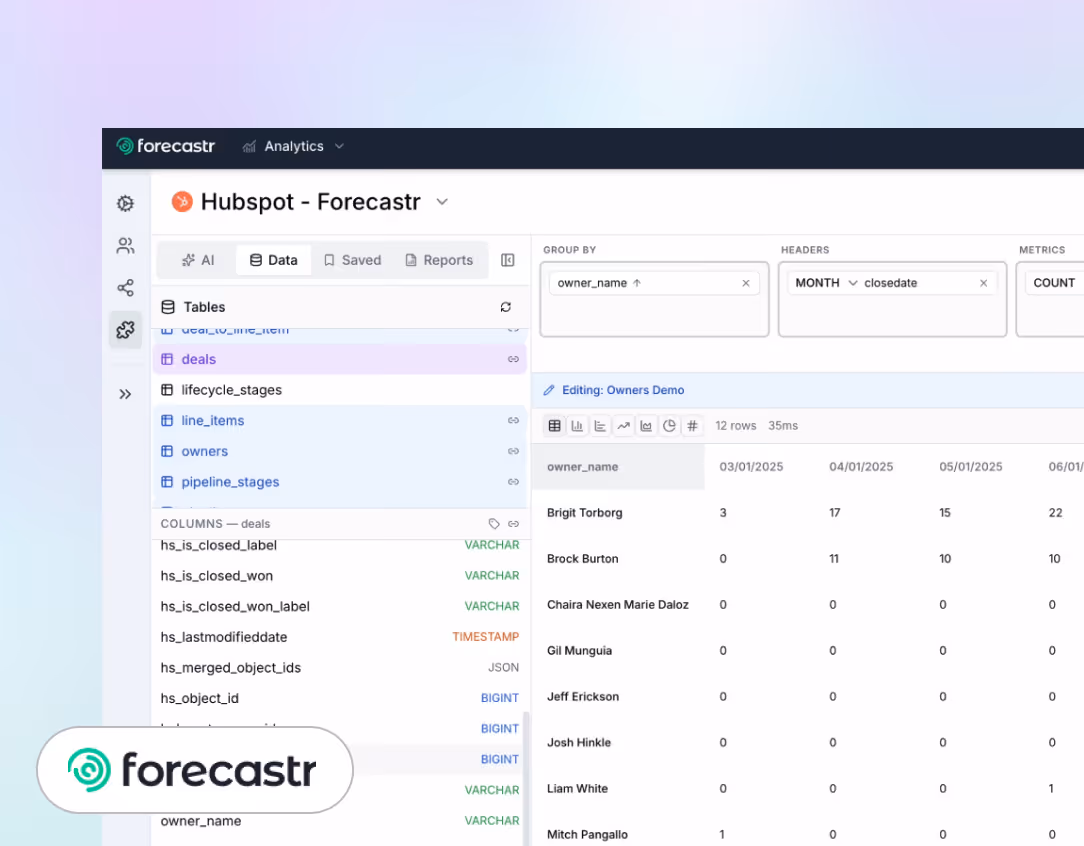Expand the left sidebar with double-chevron

point(125,394)
